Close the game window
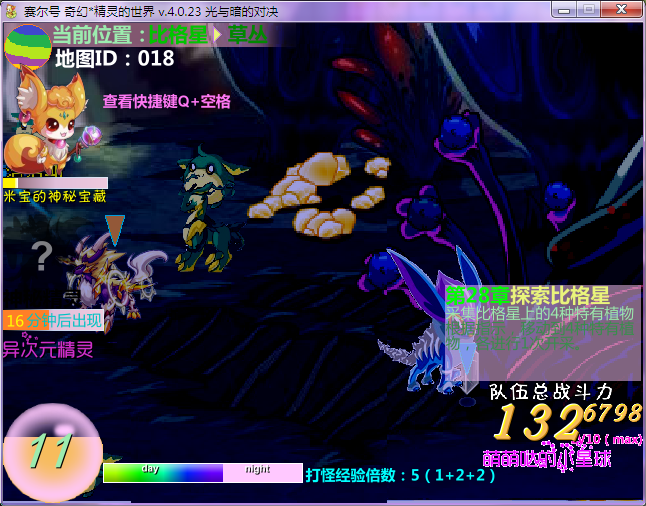Viewport: 646px width, 506px height. point(621,10)
